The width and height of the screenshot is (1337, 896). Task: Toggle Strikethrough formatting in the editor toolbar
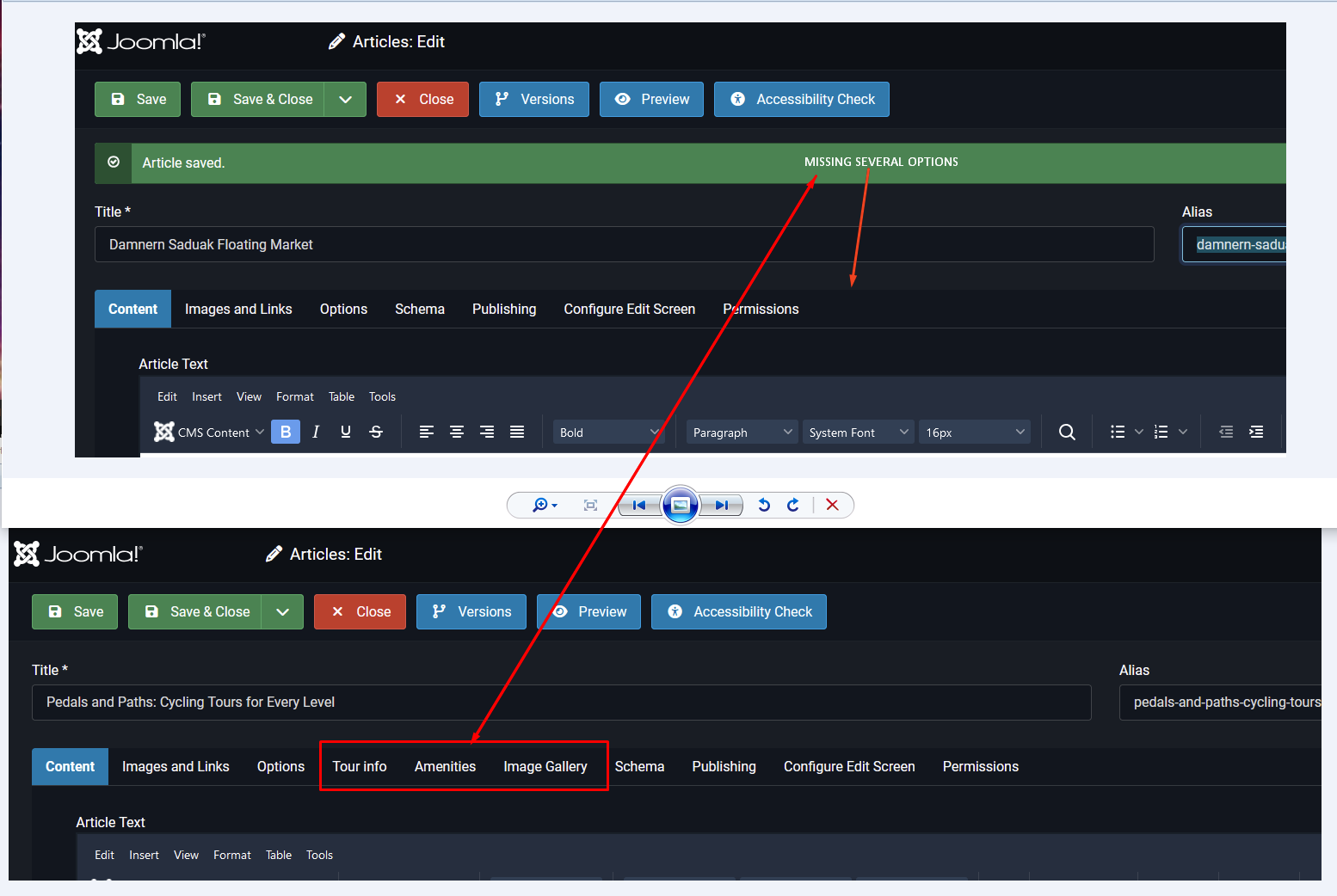point(376,432)
